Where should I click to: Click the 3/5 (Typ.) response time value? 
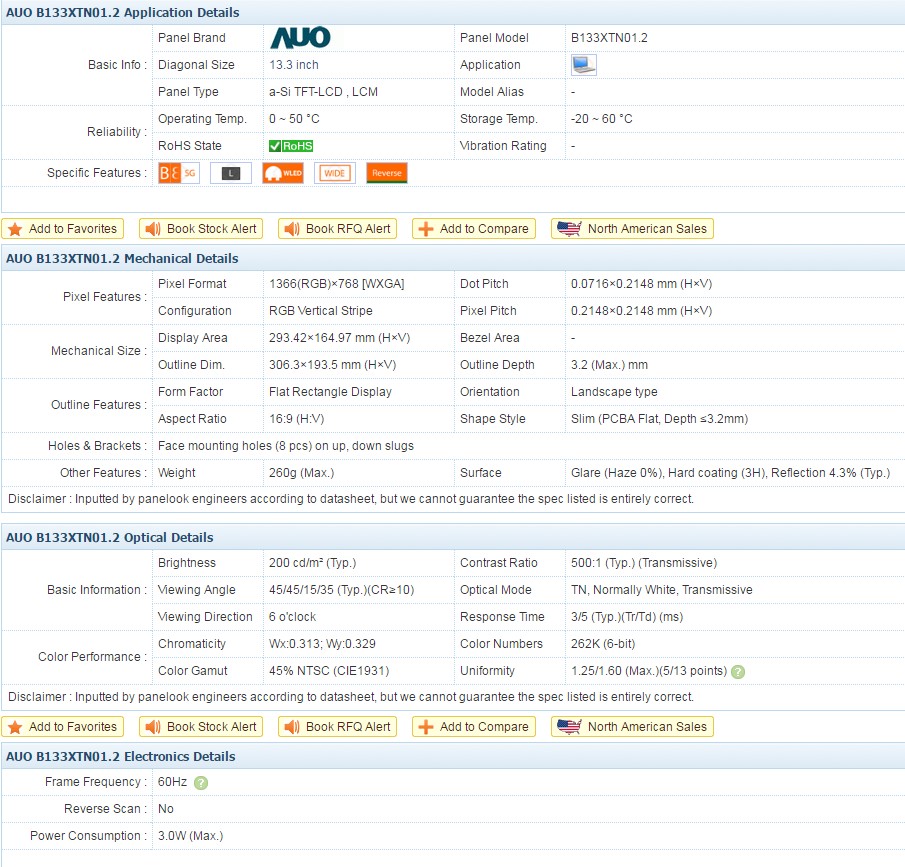[627, 617]
